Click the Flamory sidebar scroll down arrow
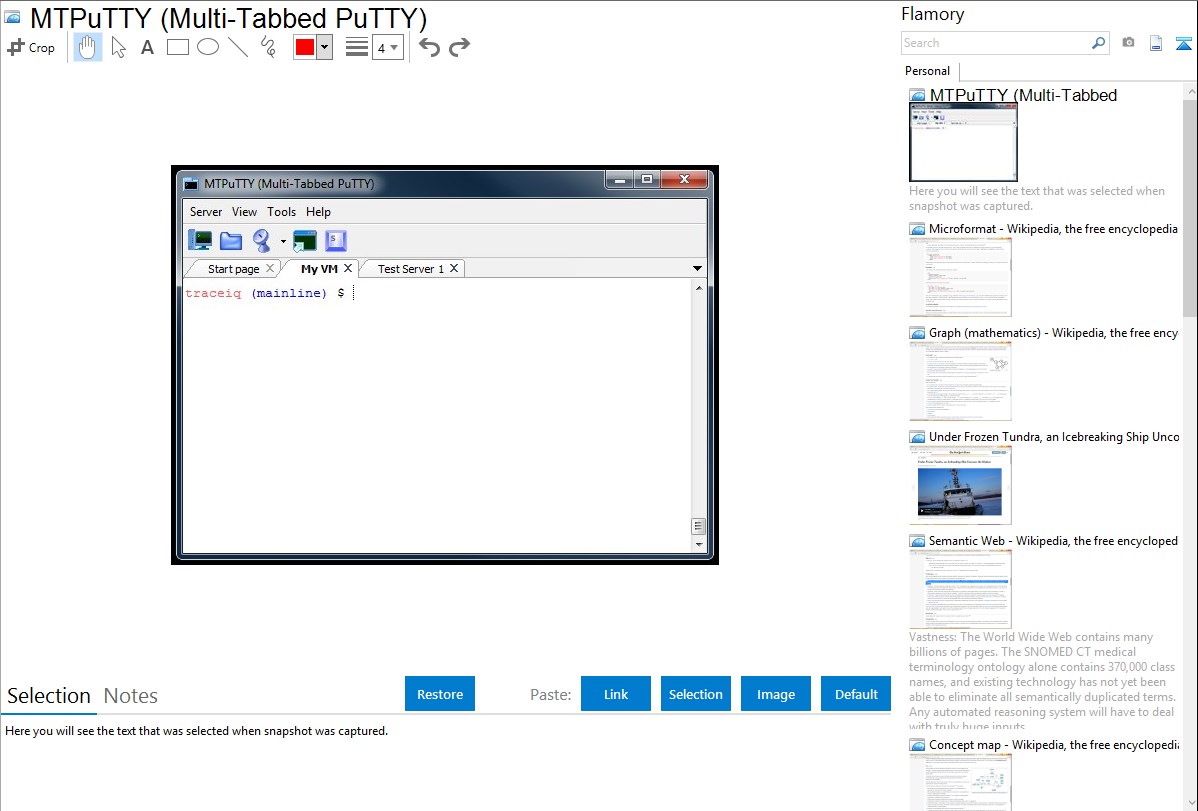Image resolution: width=1198 pixels, height=811 pixels. tap(1190, 803)
